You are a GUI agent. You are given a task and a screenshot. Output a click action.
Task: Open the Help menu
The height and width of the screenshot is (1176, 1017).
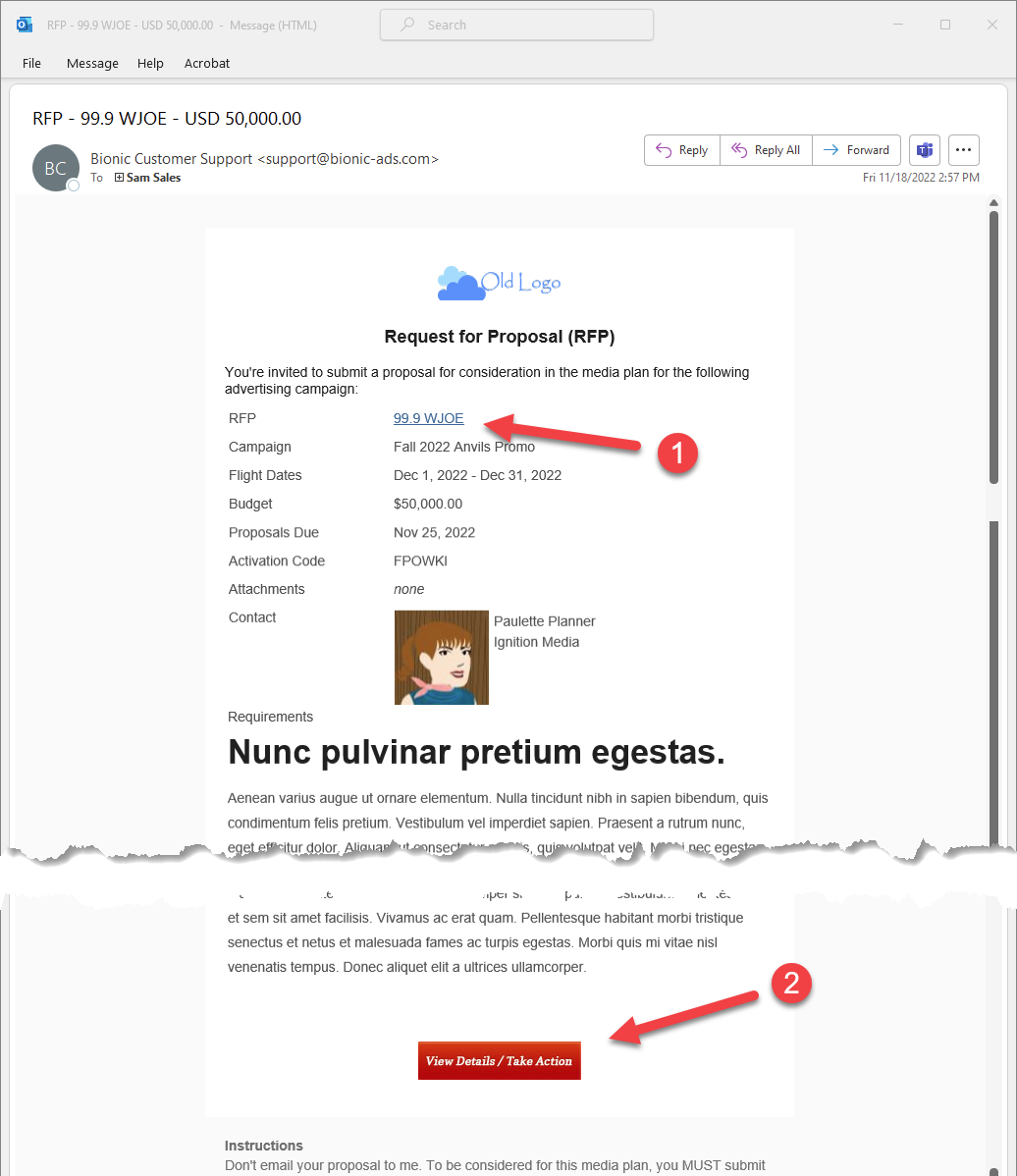[150, 63]
